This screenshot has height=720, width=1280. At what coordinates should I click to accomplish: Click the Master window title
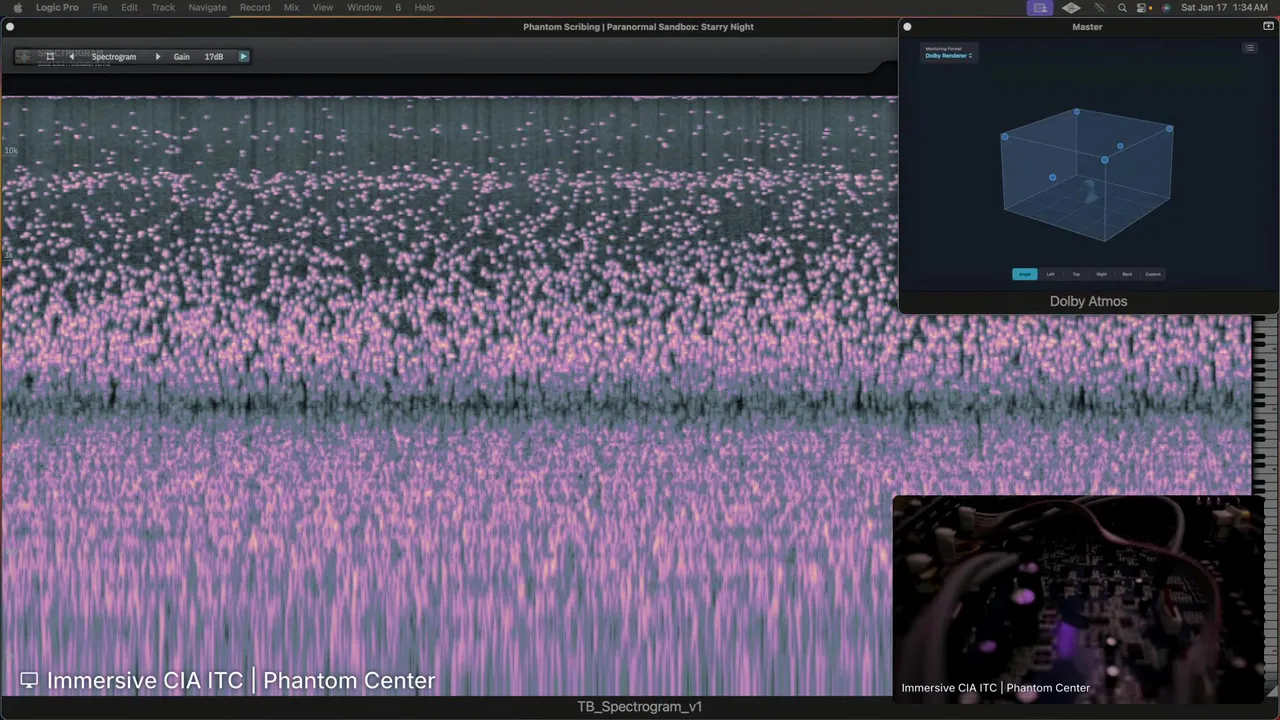(x=1087, y=27)
